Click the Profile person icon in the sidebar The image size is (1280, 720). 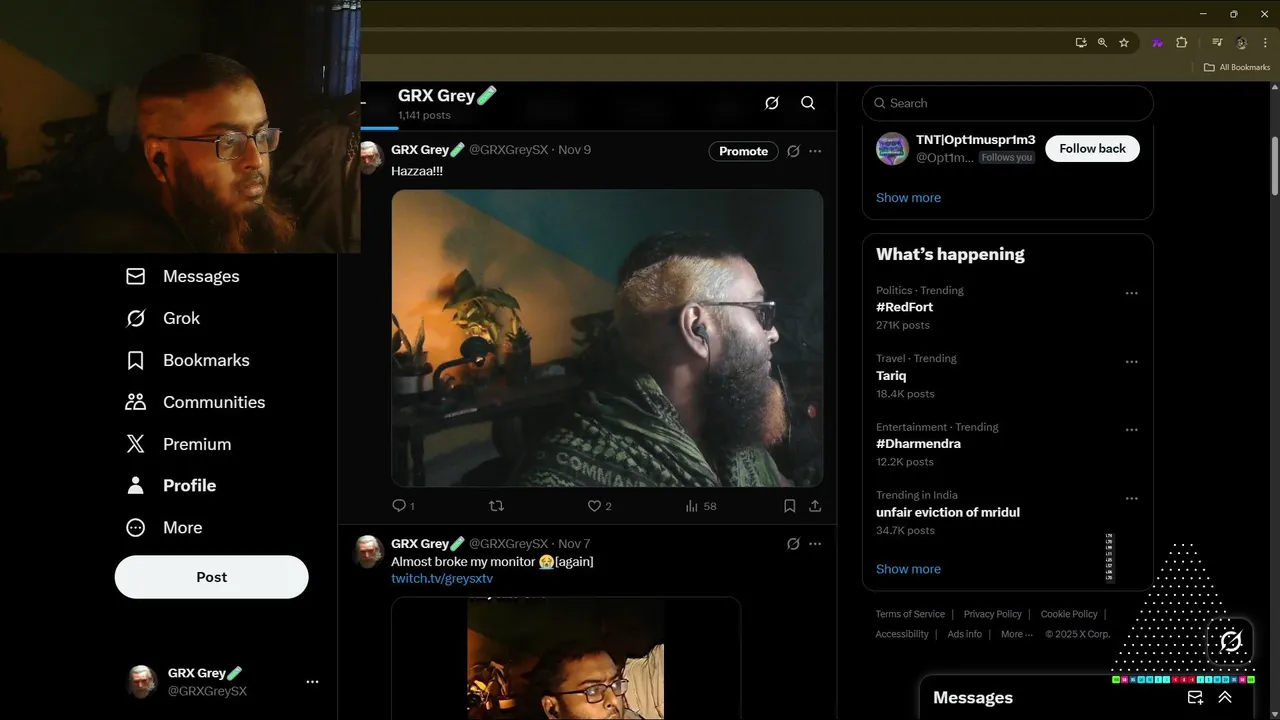pos(135,485)
